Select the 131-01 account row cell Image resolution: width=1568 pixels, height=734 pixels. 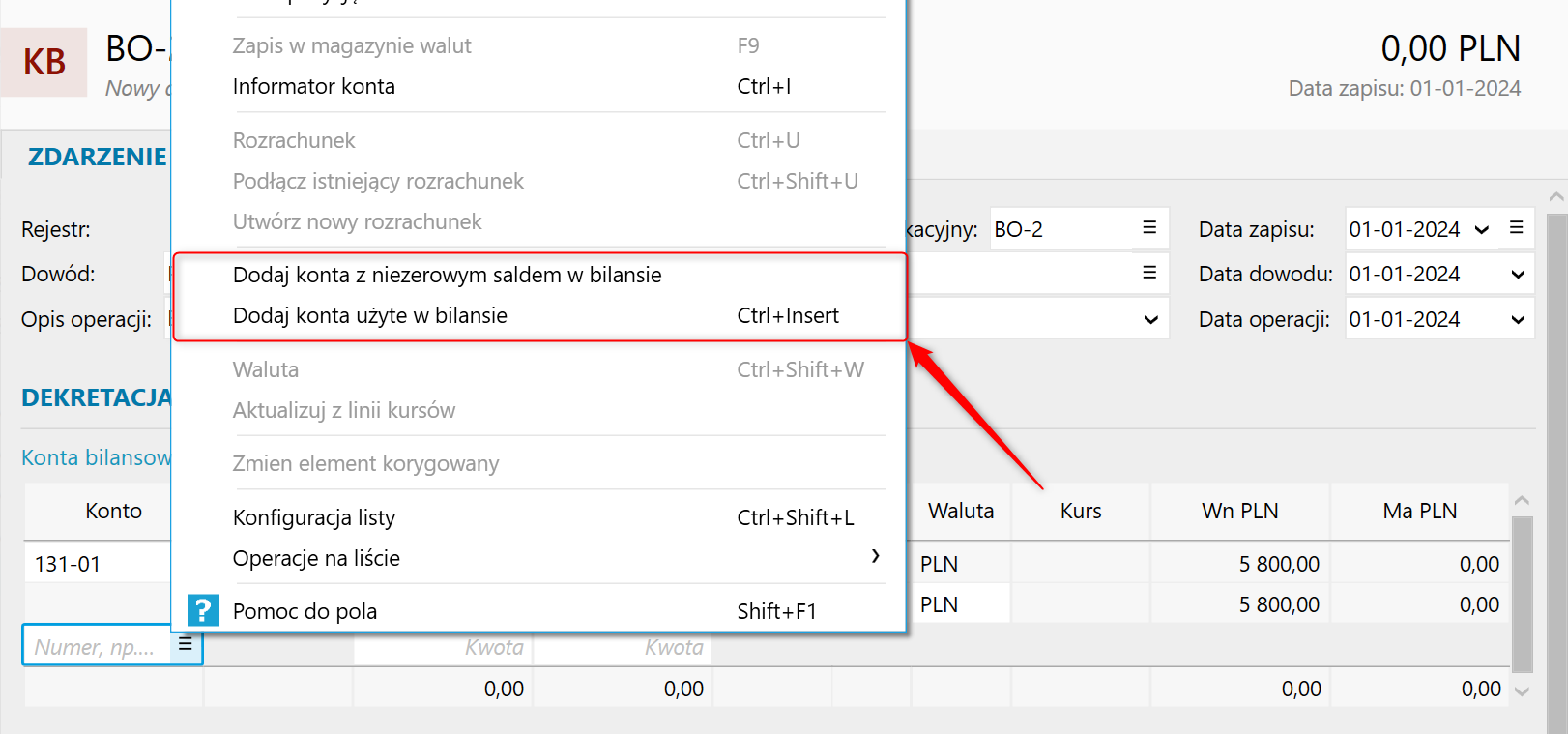(98, 564)
